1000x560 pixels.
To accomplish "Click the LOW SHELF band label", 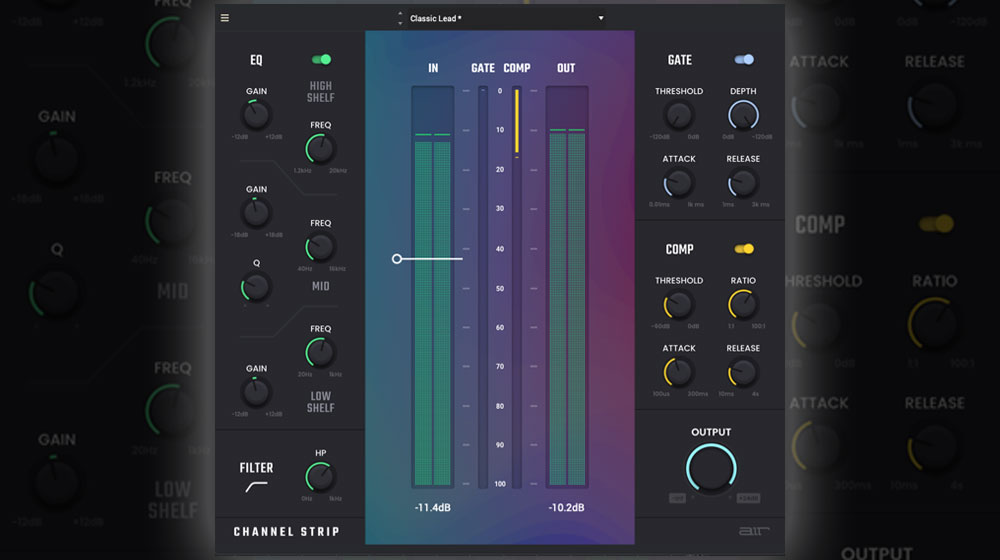I will 320,402.
